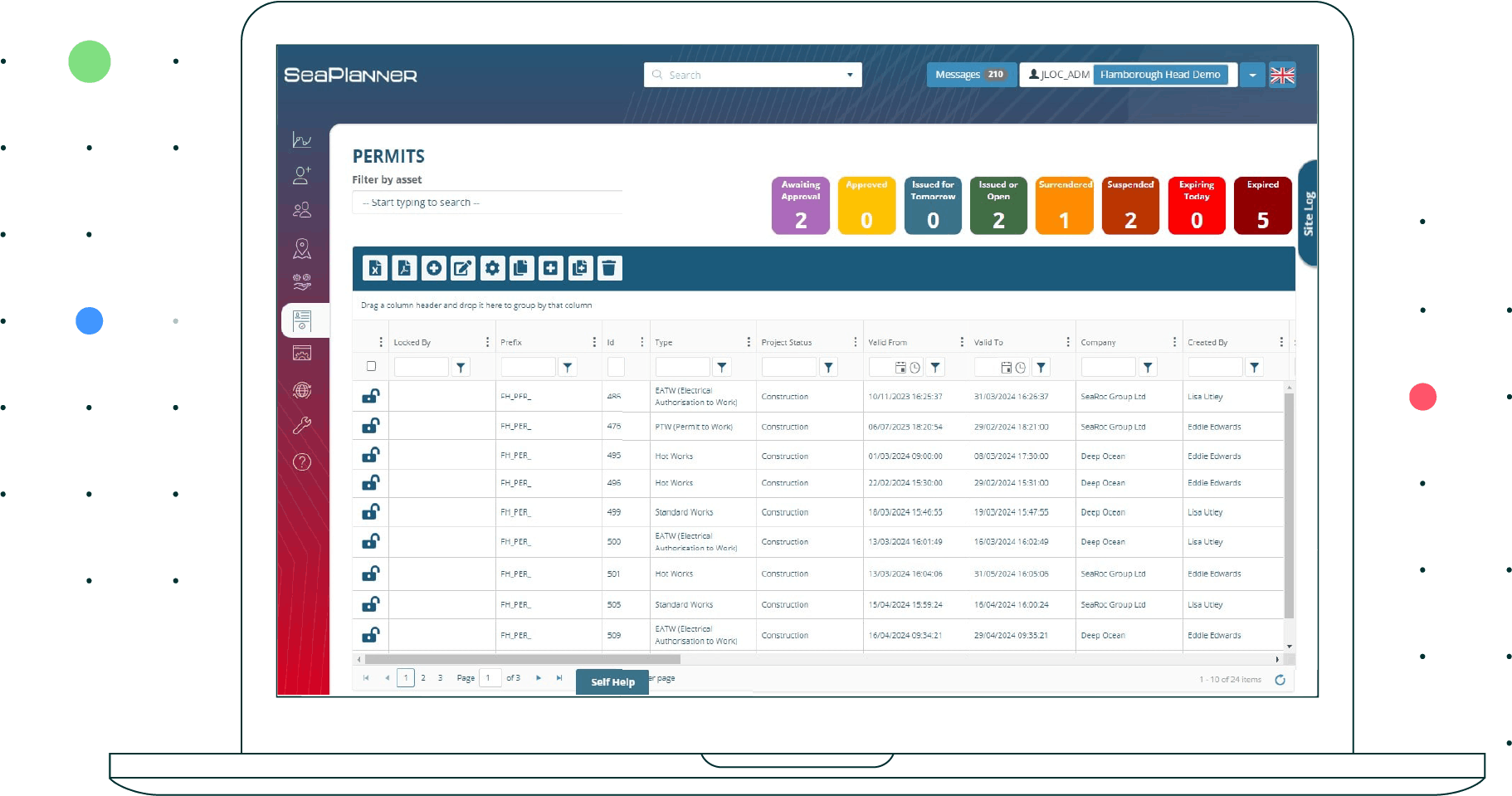Open the Messages button

(969, 75)
